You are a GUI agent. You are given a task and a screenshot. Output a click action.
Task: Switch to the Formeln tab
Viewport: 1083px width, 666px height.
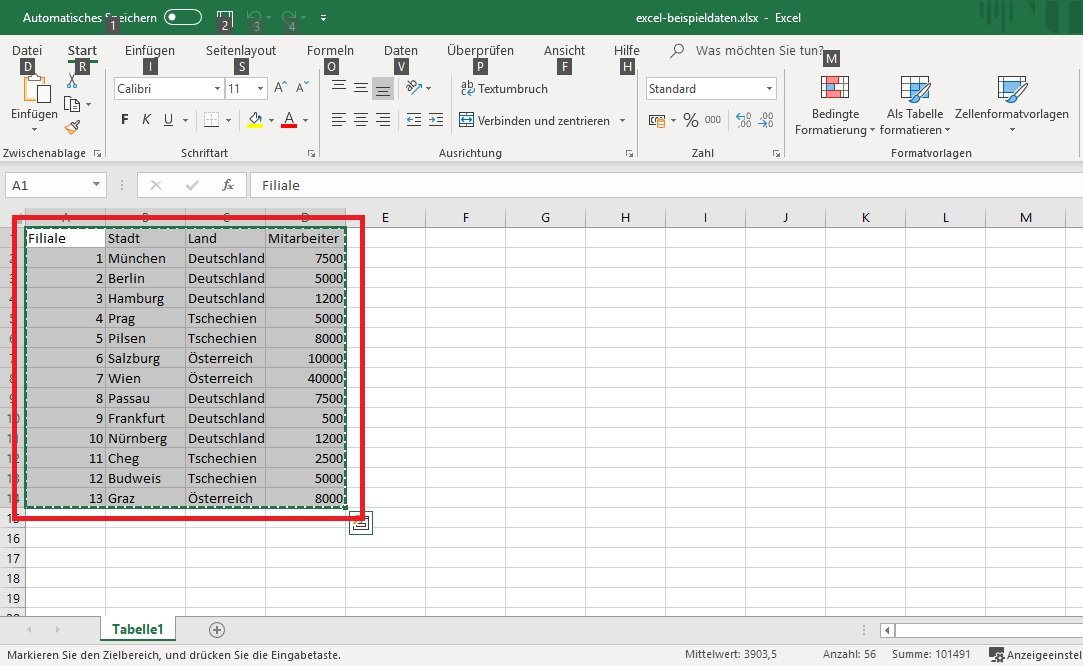click(x=330, y=50)
